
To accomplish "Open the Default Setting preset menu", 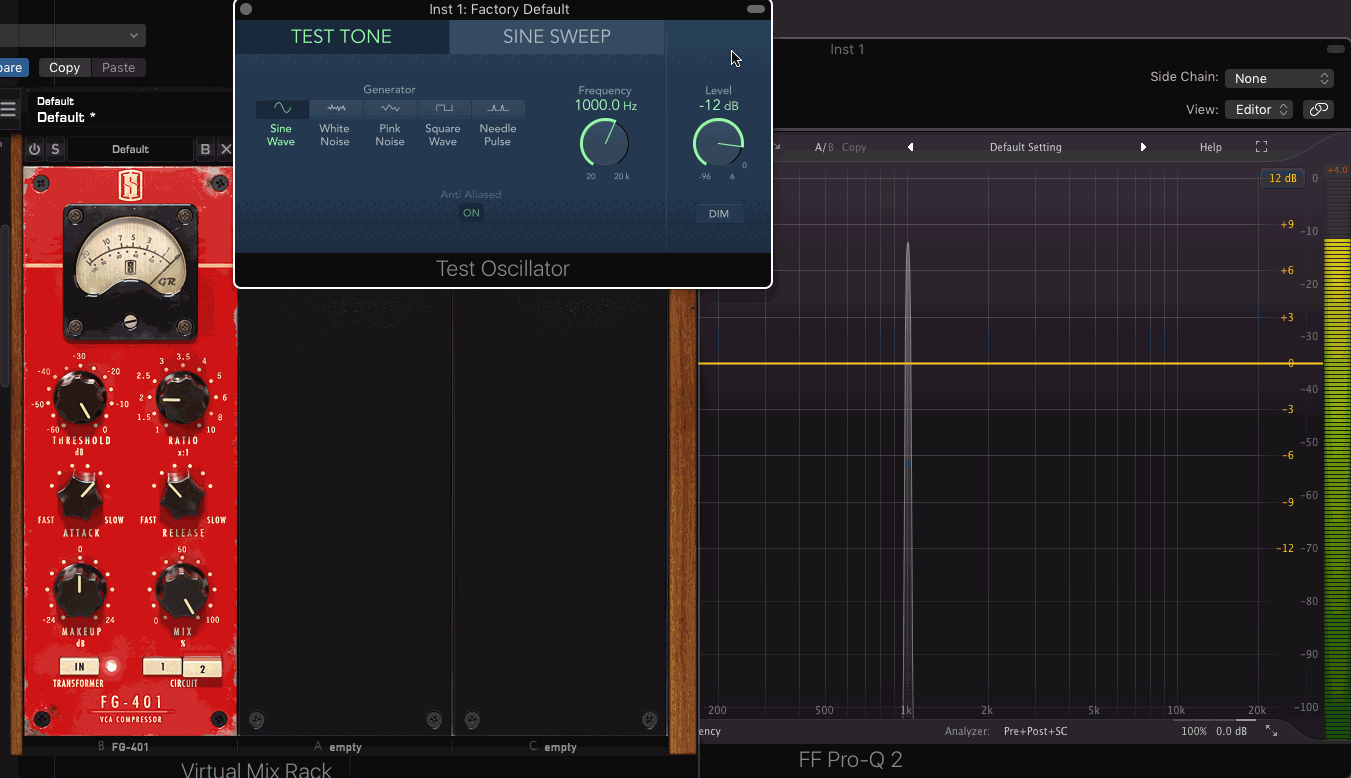I will (x=1026, y=147).
